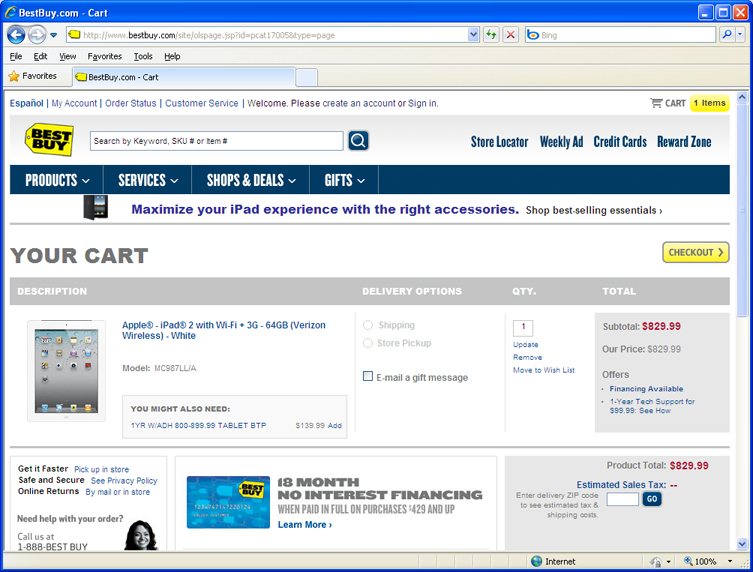753x572 pixels.
Task: Expand the SHOPS & DEALS menu
Action: [x=251, y=180]
